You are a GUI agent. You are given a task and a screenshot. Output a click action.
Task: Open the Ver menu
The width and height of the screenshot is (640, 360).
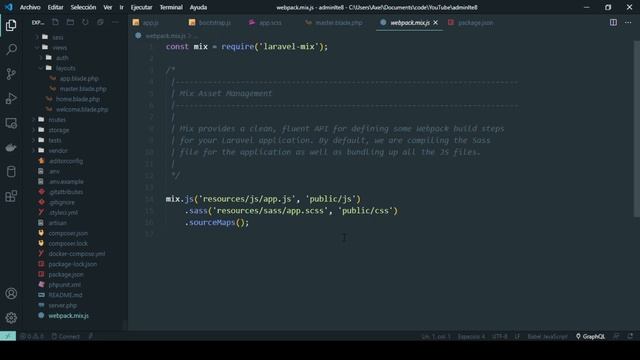[108, 7]
